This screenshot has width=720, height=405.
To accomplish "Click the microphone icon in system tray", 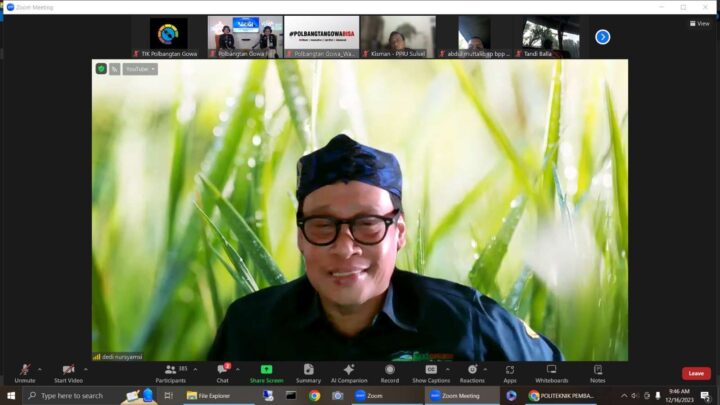I will click(658, 395).
